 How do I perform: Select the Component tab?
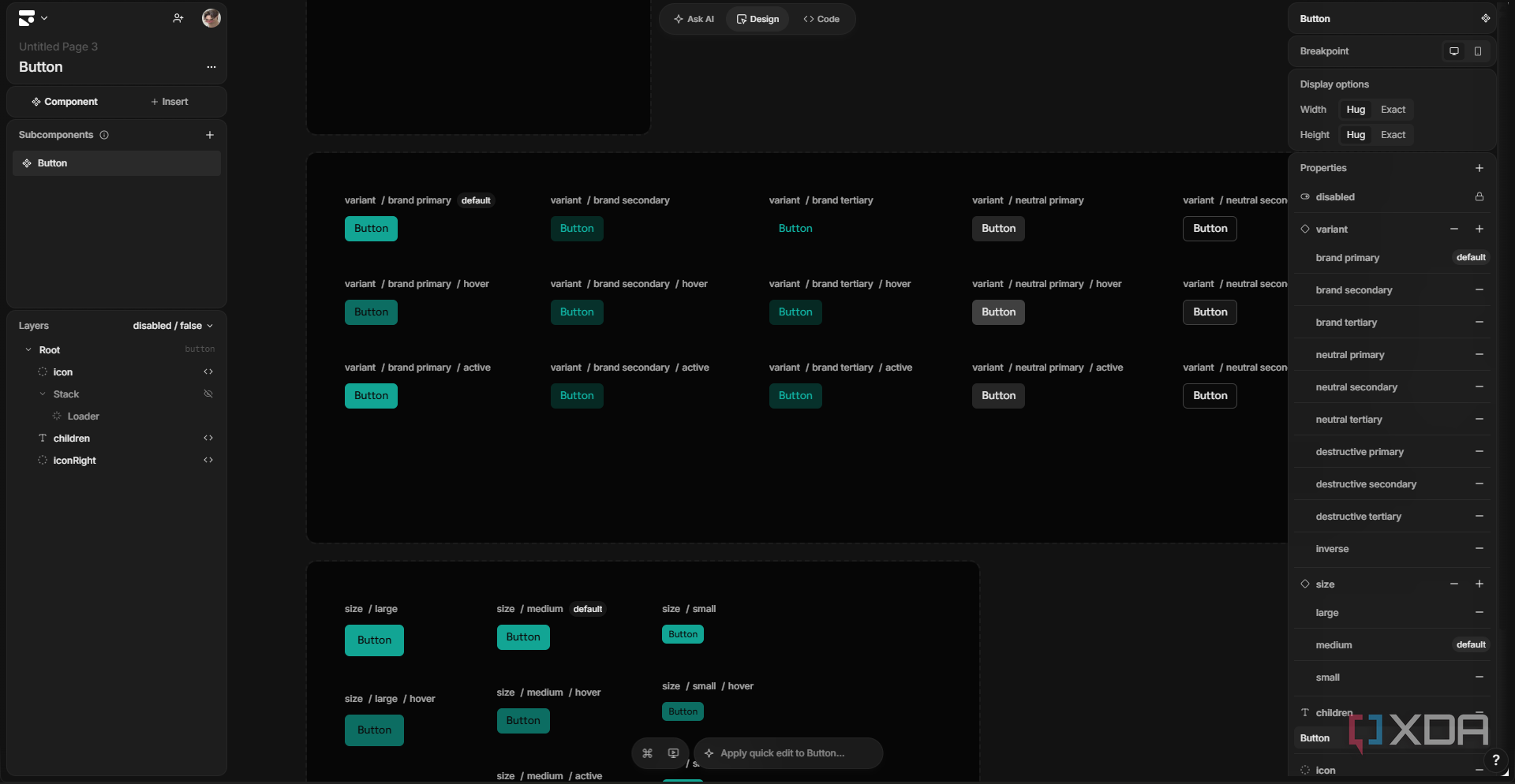[x=65, y=102]
